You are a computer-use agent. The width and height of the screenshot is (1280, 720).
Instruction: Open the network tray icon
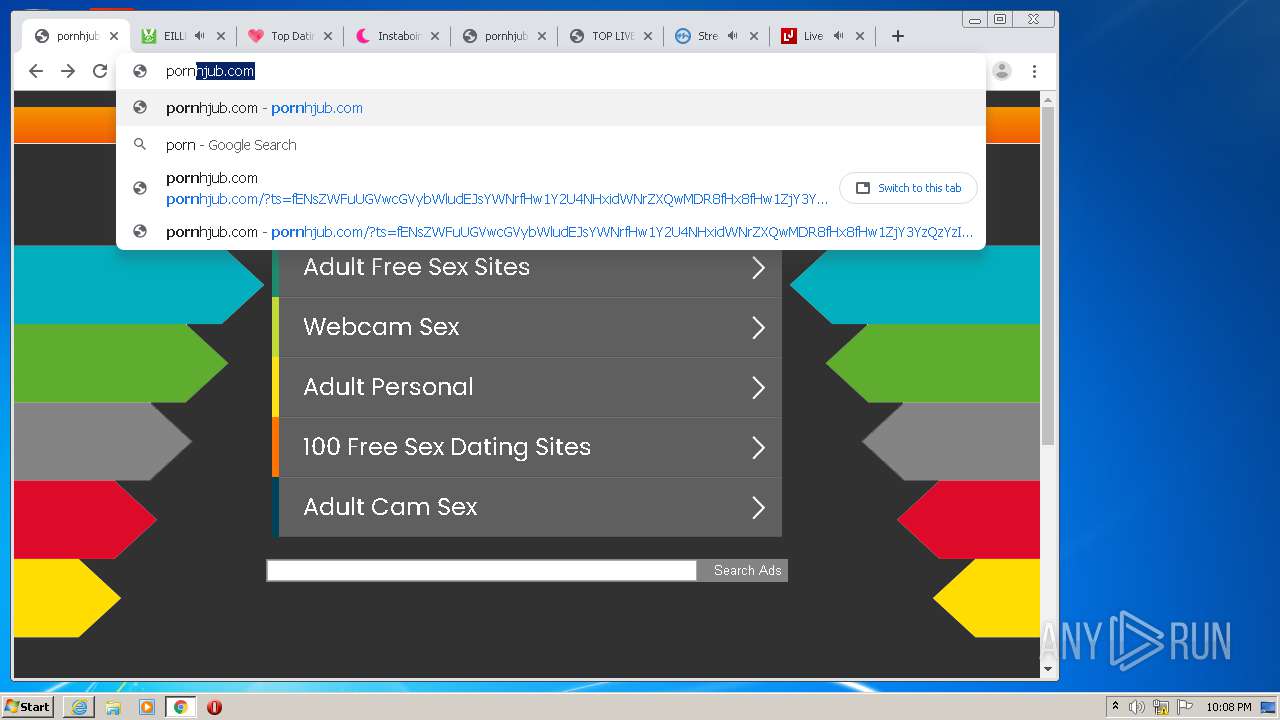(x=1161, y=707)
